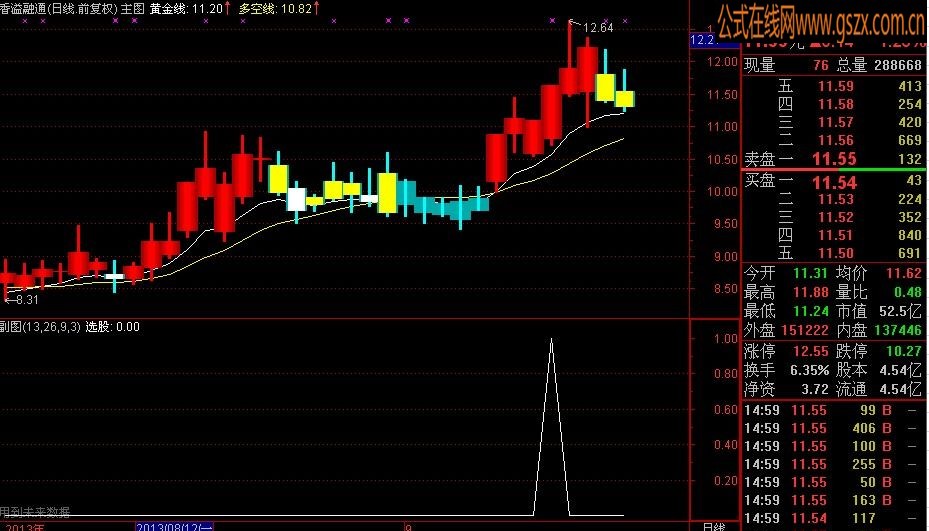This screenshot has width=929, height=531.
Task: Click the 14:59 trade row with volume 255
Action: pyautogui.click(x=833, y=464)
